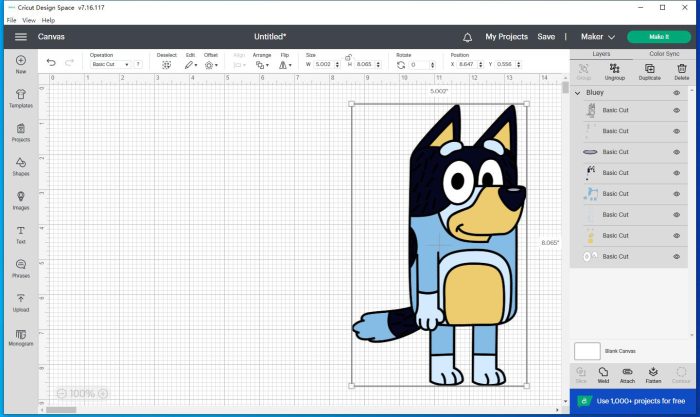Image resolution: width=700 pixels, height=417 pixels.
Task: Click the Redo arrow
Action: click(x=69, y=63)
